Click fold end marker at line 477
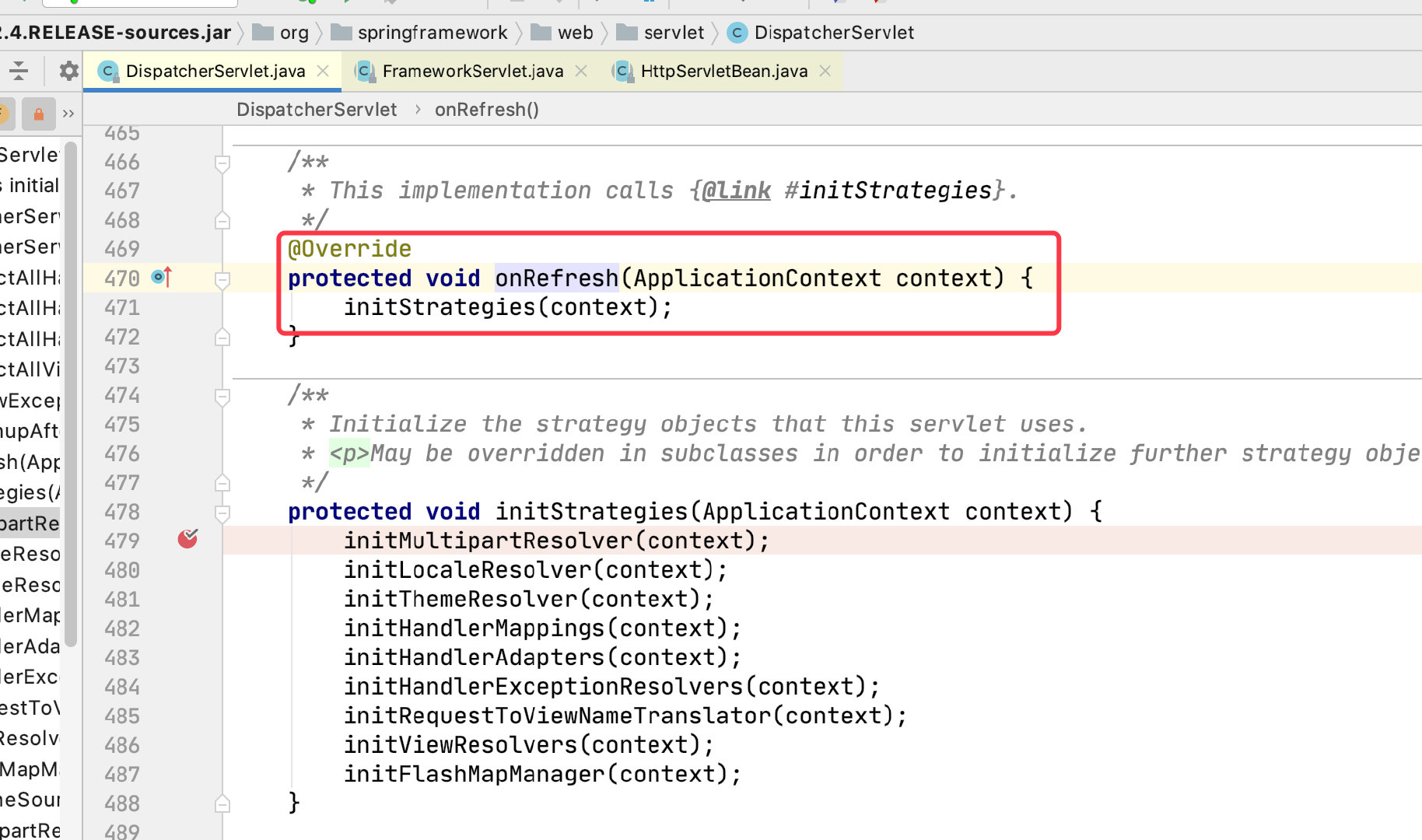1422x840 pixels. pyautogui.click(x=222, y=483)
